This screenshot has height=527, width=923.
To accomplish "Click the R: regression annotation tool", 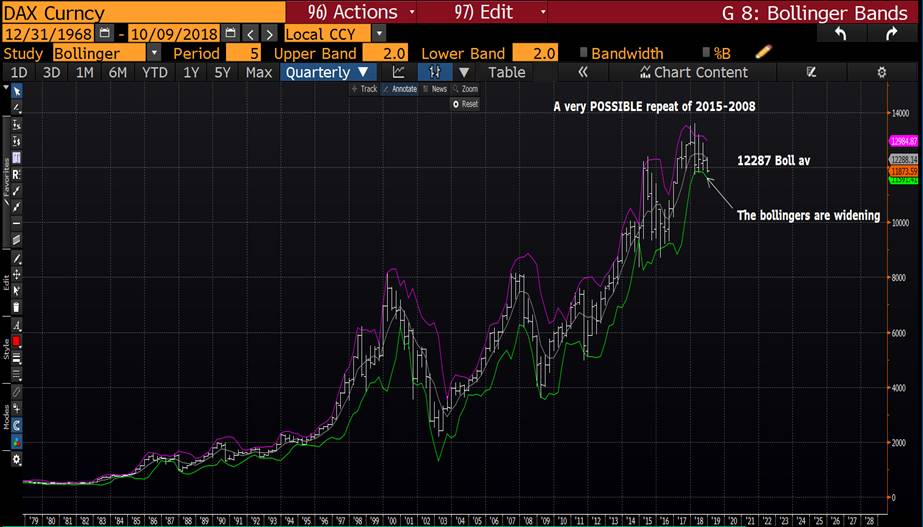I will 16,174.
